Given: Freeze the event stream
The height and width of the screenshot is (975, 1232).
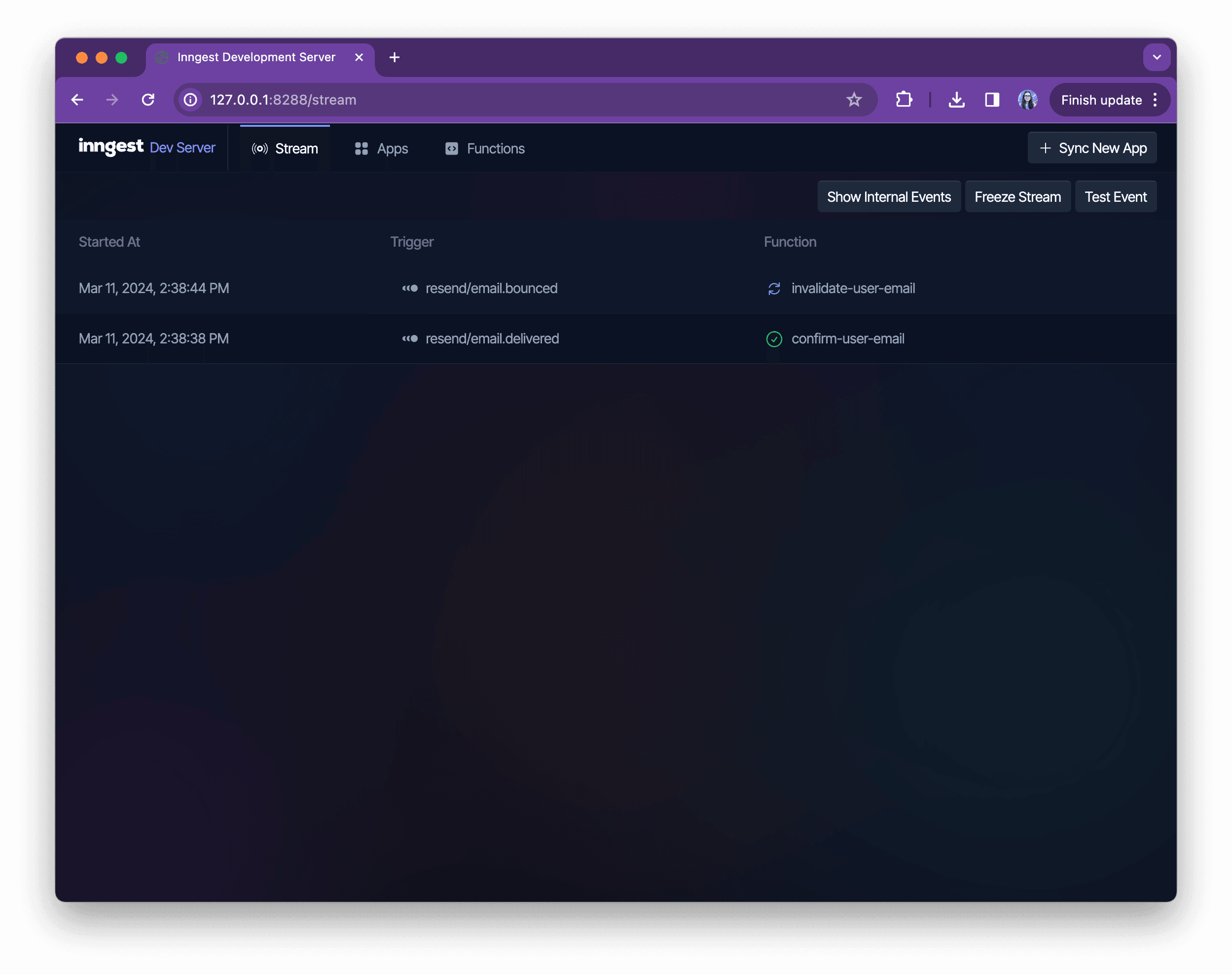Looking at the screenshot, I should coord(1018,196).
